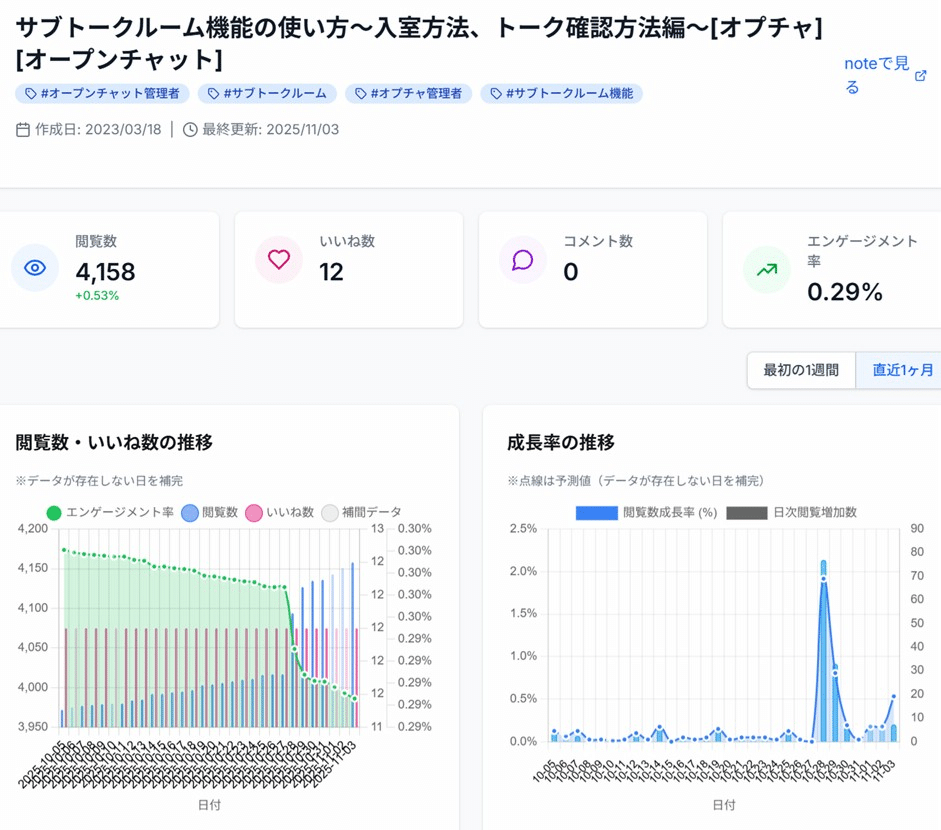
Task: Click the green engagement line's first data point
Action: pyautogui.click(x=64, y=550)
